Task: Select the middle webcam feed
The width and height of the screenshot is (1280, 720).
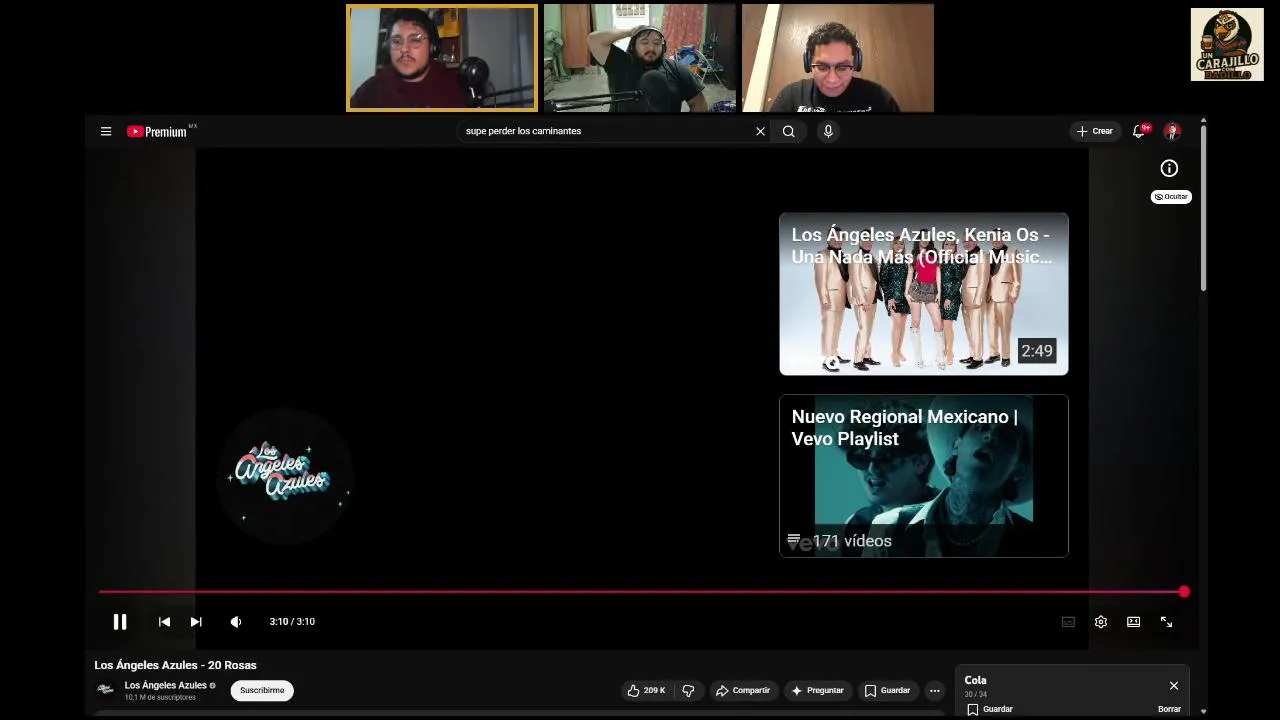Action: pos(640,58)
